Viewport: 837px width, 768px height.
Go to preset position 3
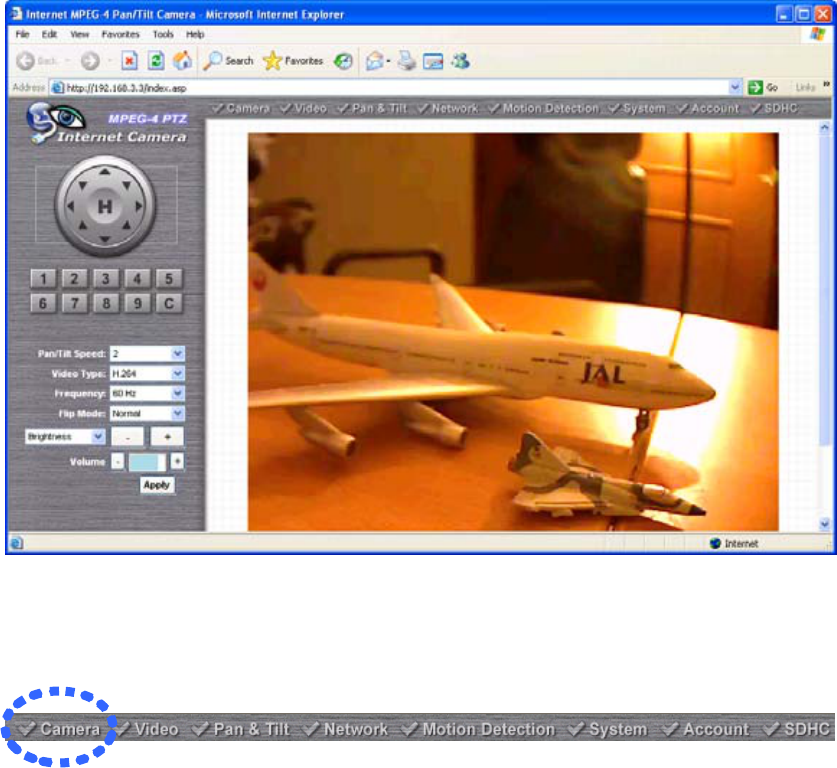pyautogui.click(x=106, y=278)
